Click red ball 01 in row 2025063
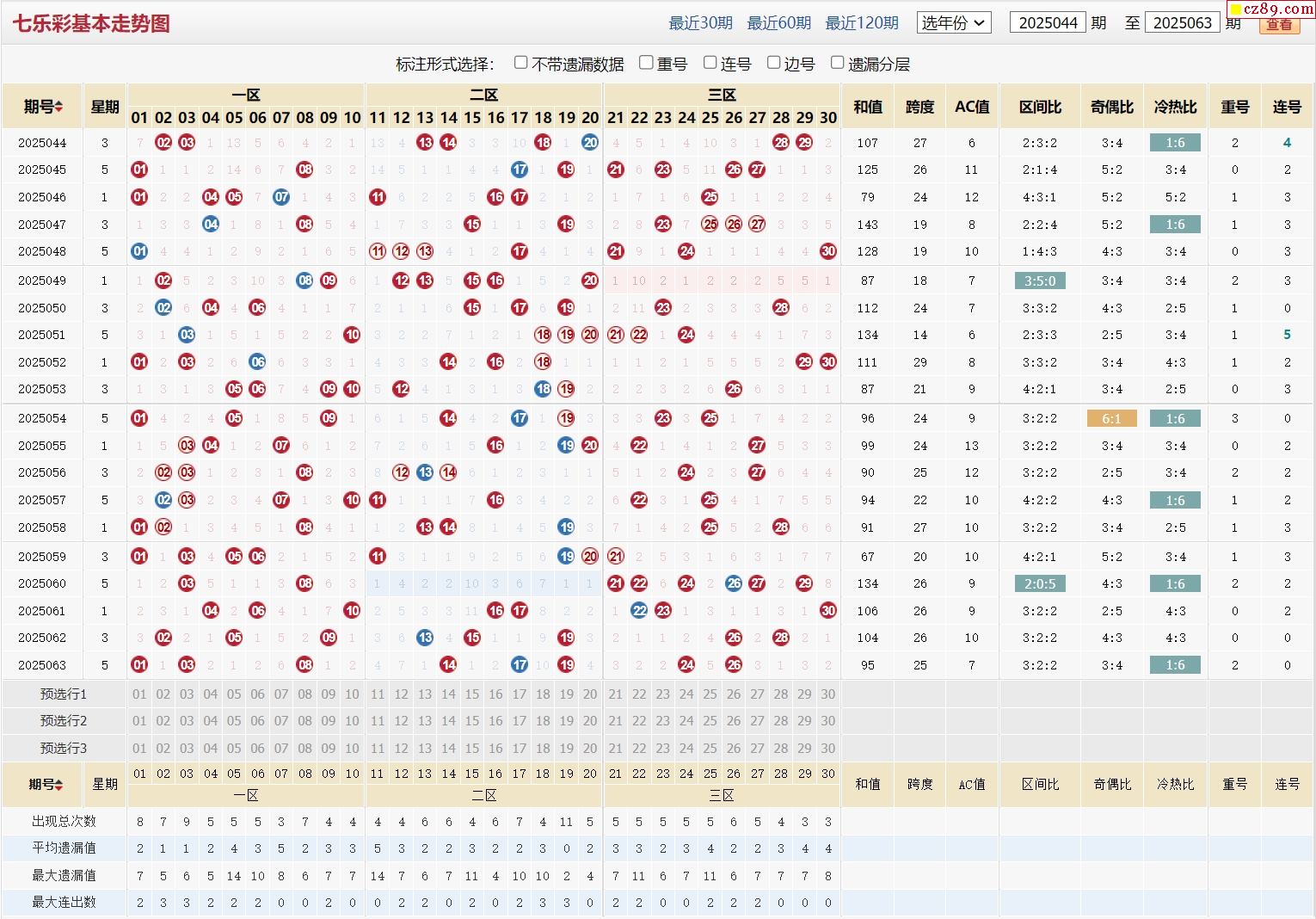 point(139,665)
